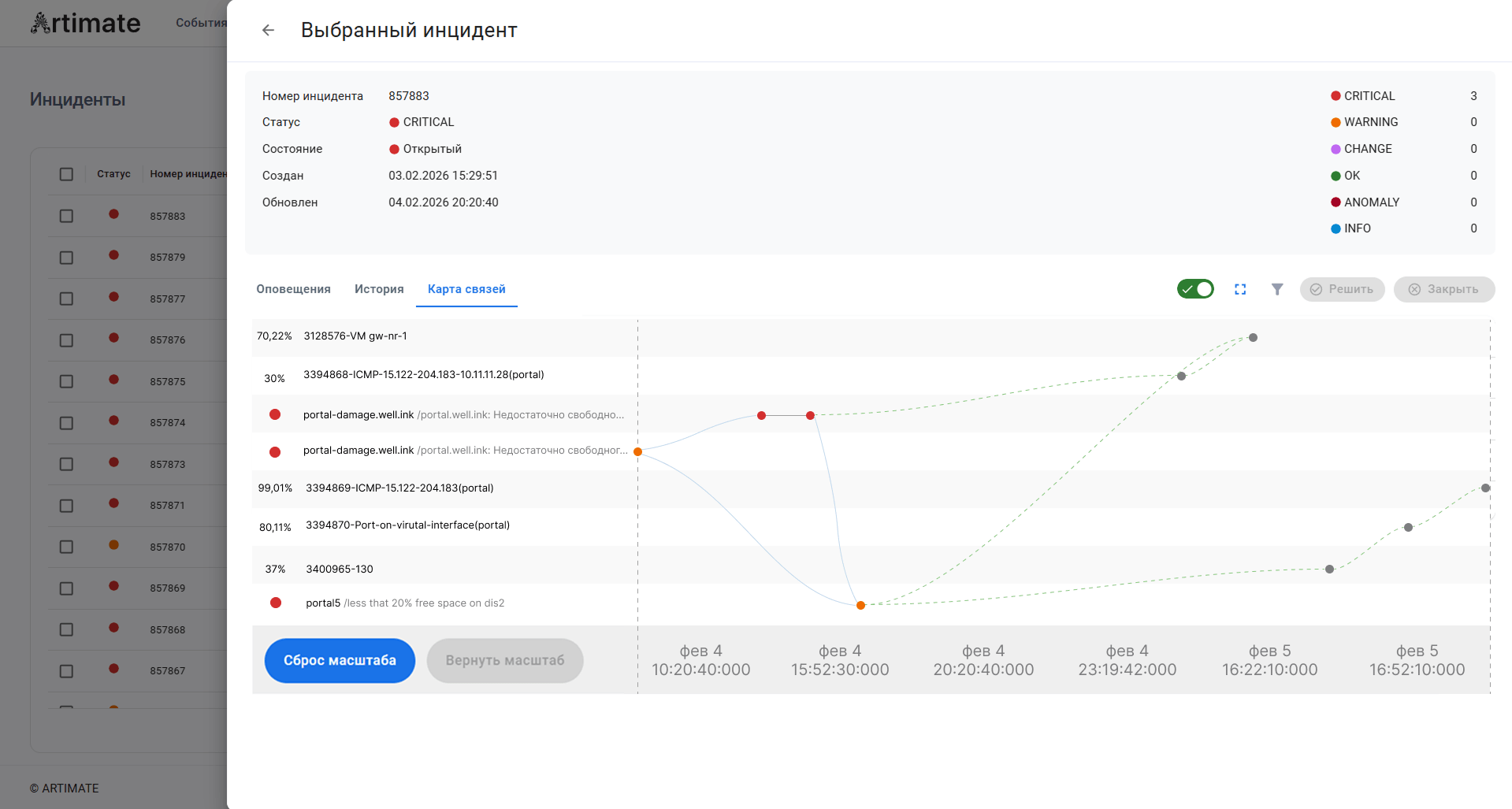Check the box for incident 857883
The width and height of the screenshot is (1512, 809).
[66, 216]
